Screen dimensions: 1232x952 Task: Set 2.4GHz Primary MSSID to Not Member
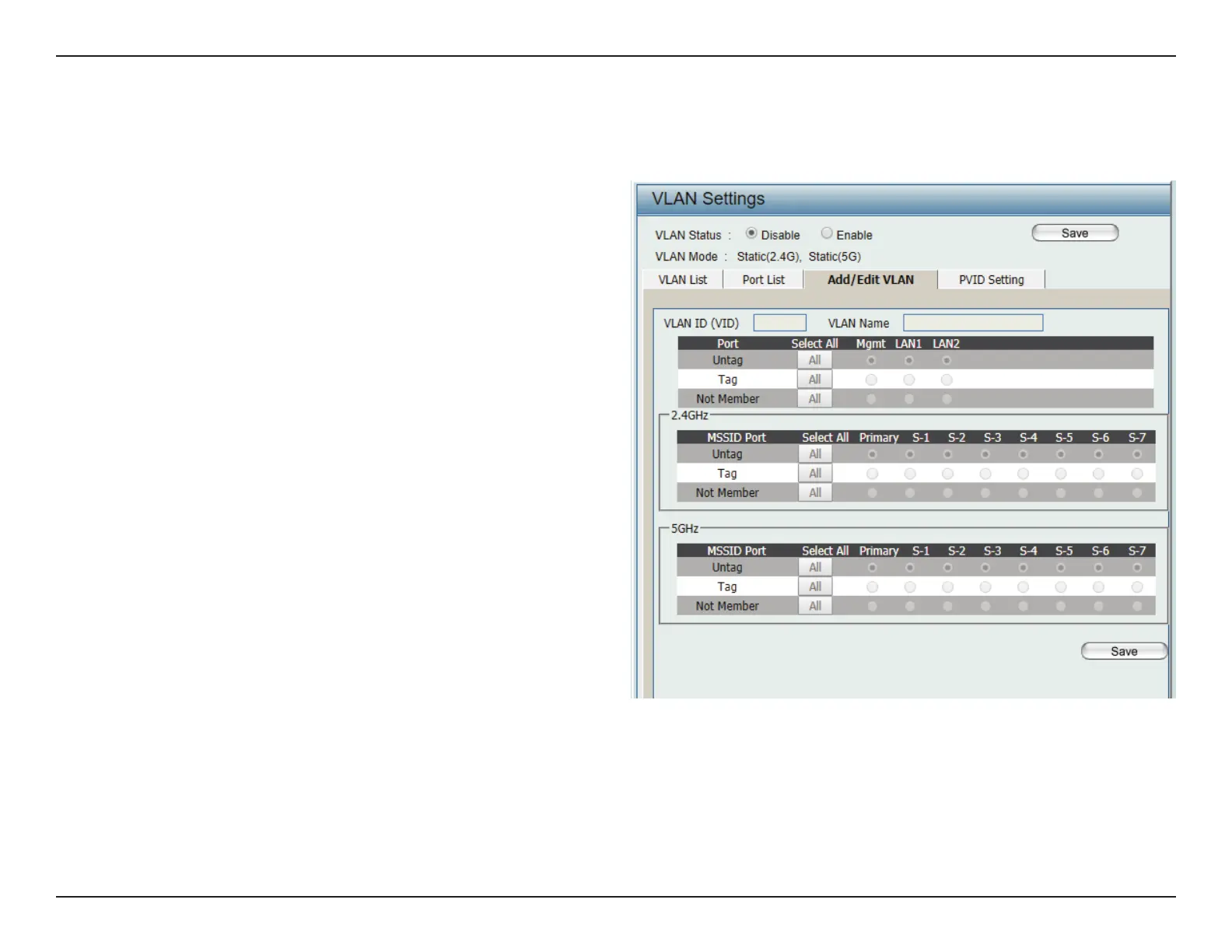pos(872,493)
